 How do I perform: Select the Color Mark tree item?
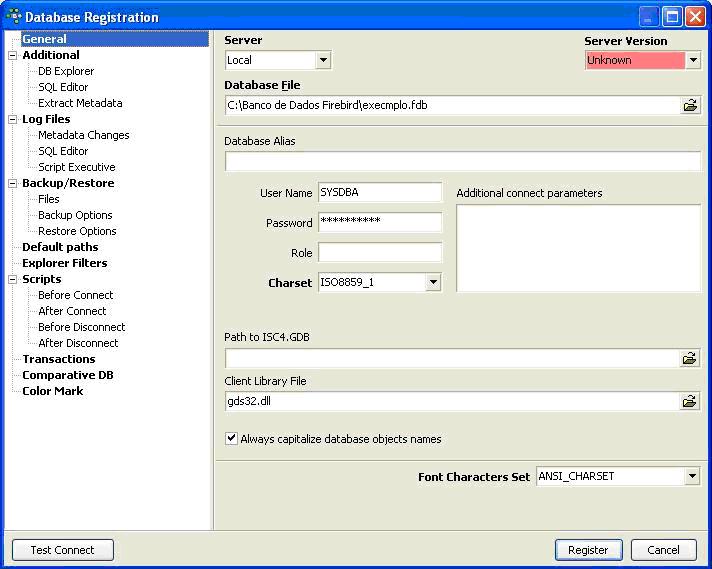pyautogui.click(x=53, y=391)
